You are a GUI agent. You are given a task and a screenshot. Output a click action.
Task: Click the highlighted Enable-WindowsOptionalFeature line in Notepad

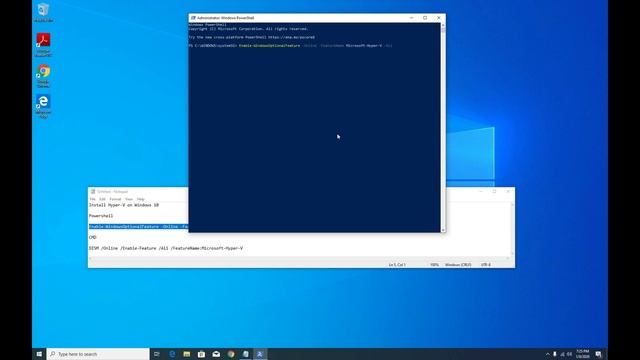tap(138, 227)
